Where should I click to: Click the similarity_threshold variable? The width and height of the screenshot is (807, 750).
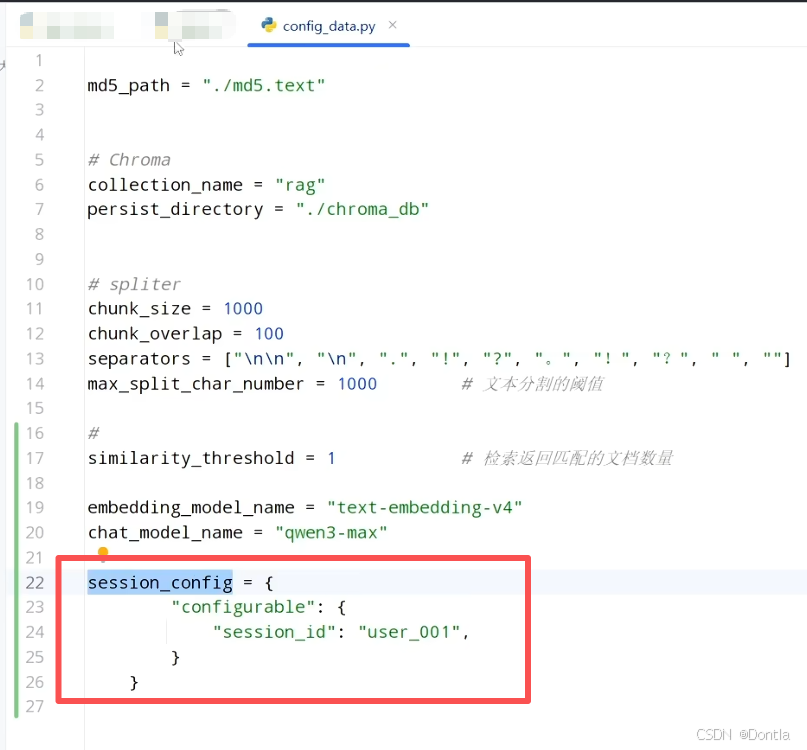click(x=191, y=458)
